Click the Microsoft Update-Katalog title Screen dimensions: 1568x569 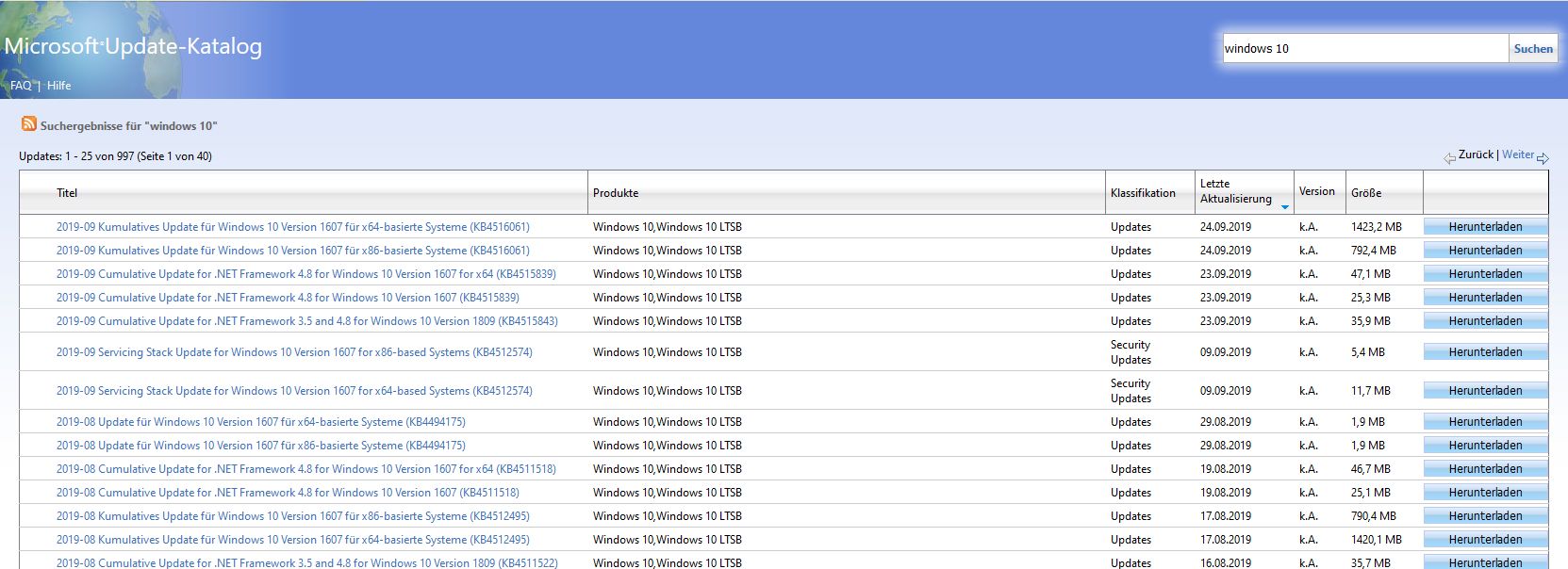(x=133, y=46)
